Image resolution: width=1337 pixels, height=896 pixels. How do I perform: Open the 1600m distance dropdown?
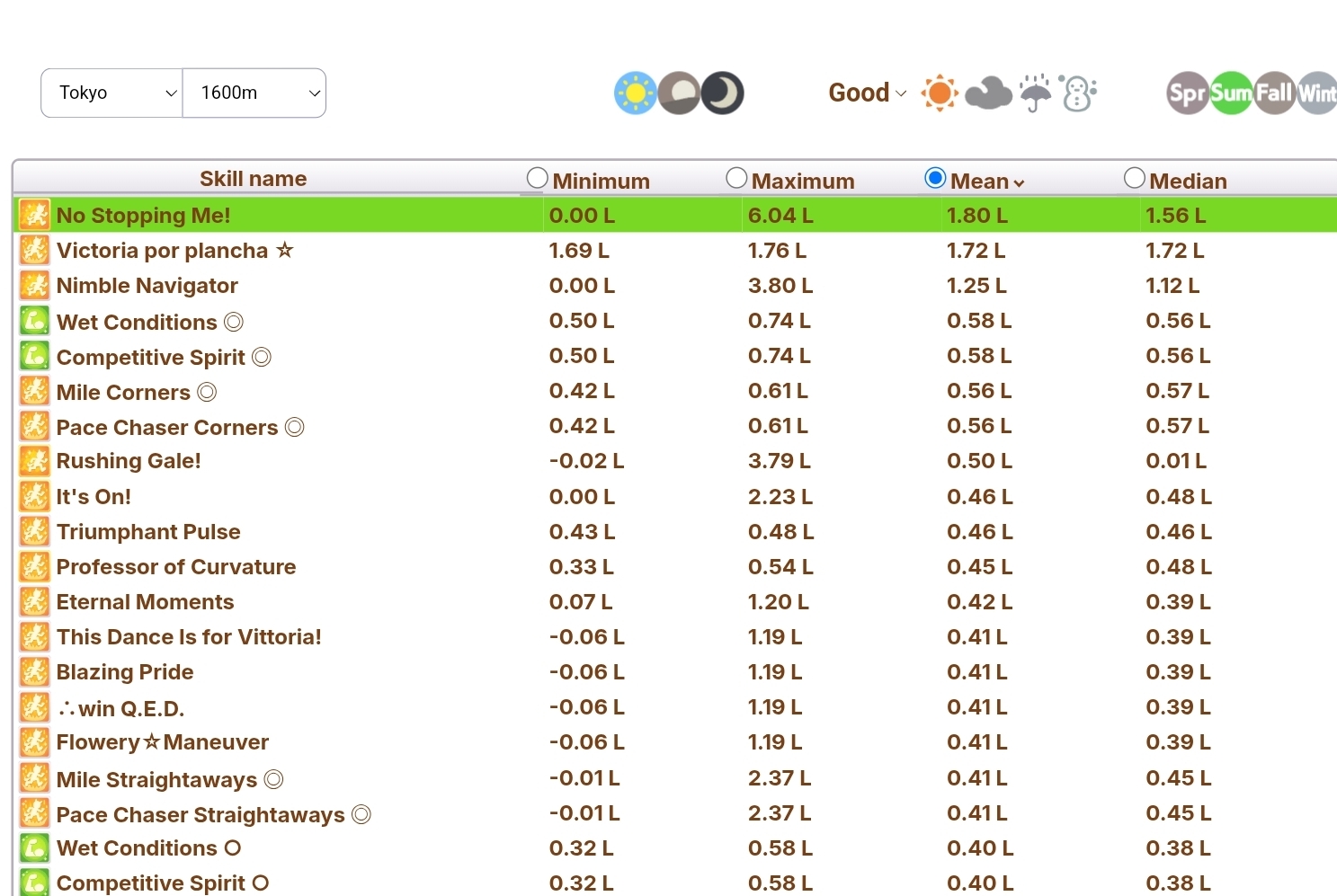(x=254, y=93)
